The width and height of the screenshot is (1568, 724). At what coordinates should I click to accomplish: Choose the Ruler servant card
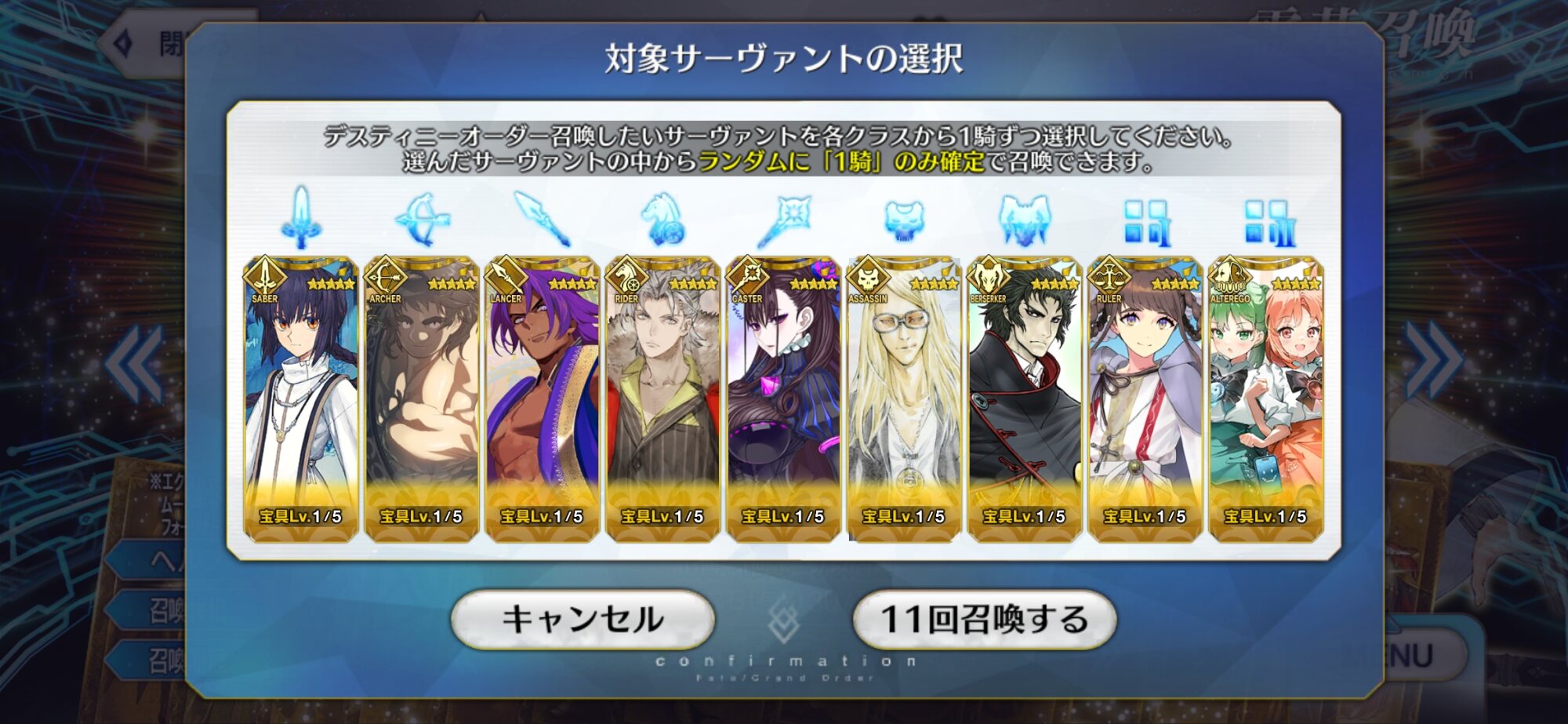point(1145,399)
